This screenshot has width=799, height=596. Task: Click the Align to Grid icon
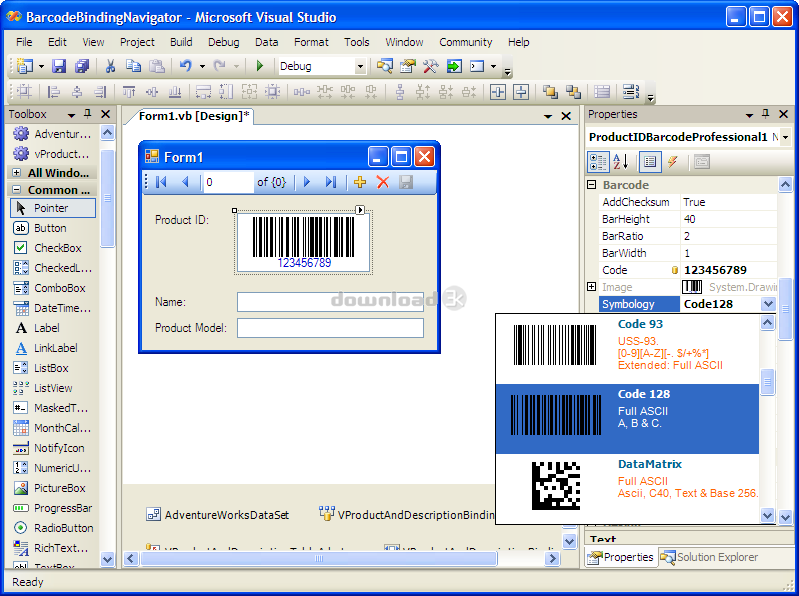24,92
